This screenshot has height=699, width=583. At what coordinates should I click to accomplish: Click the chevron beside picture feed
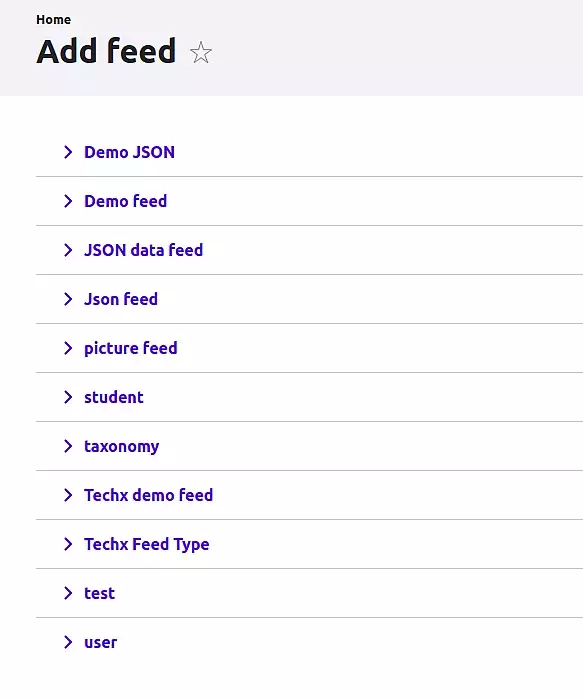68,348
